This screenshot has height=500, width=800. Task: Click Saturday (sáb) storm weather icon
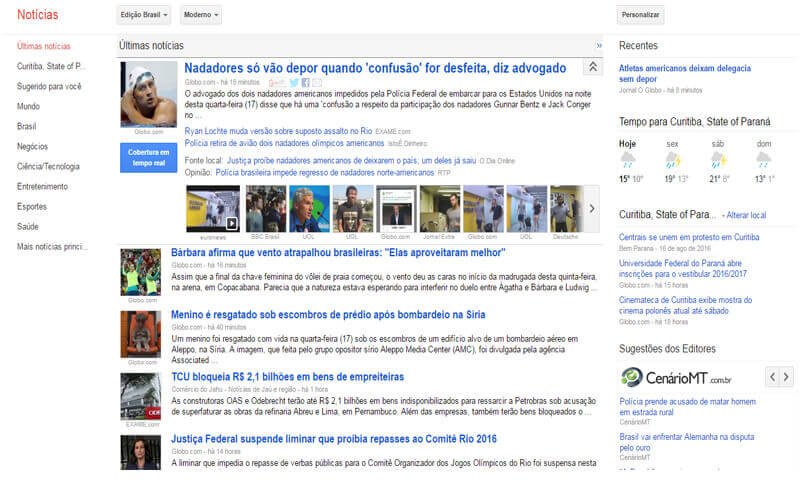click(x=718, y=160)
